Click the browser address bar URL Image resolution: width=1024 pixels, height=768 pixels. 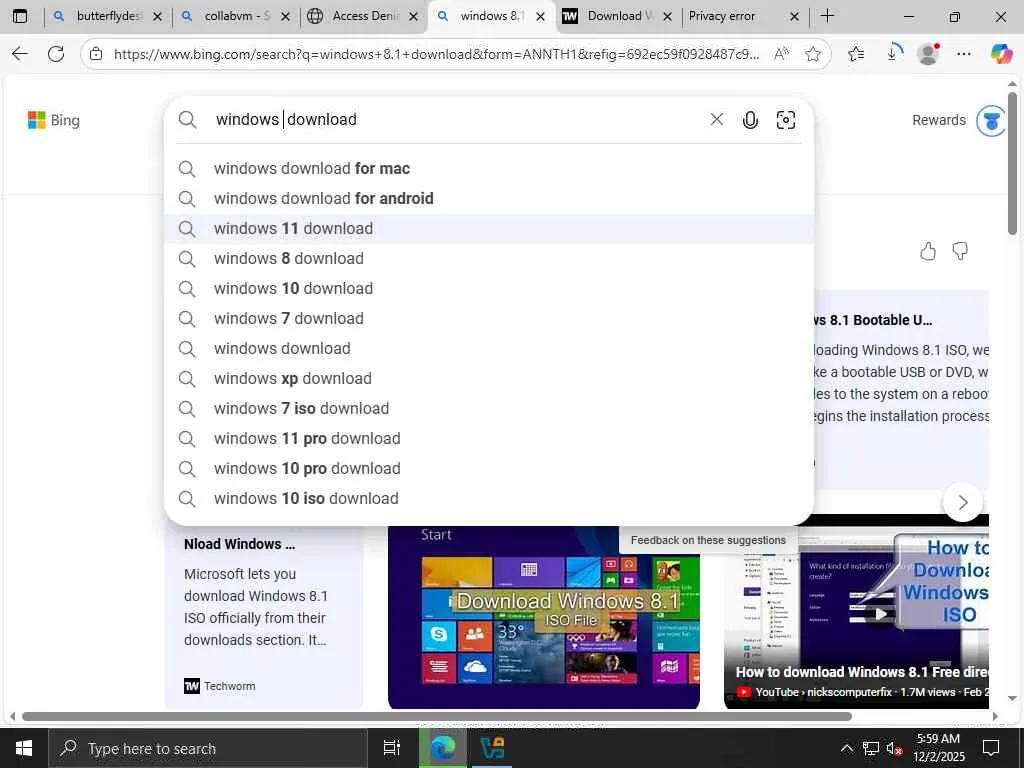(436, 54)
